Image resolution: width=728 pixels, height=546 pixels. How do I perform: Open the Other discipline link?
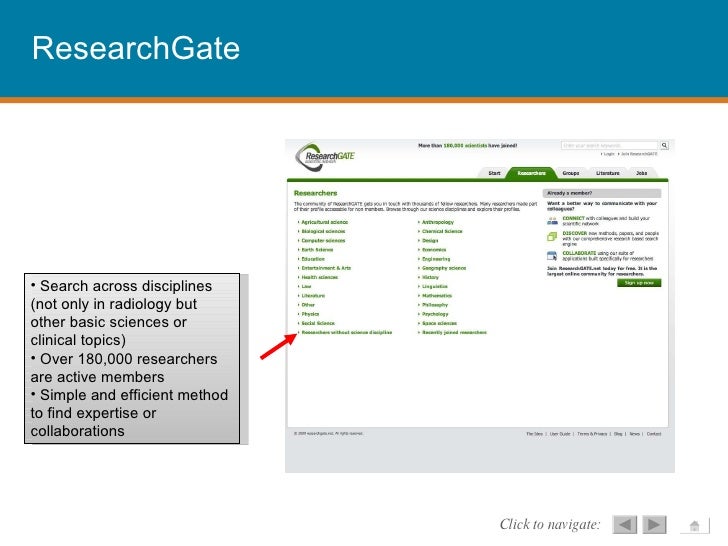click(x=308, y=305)
